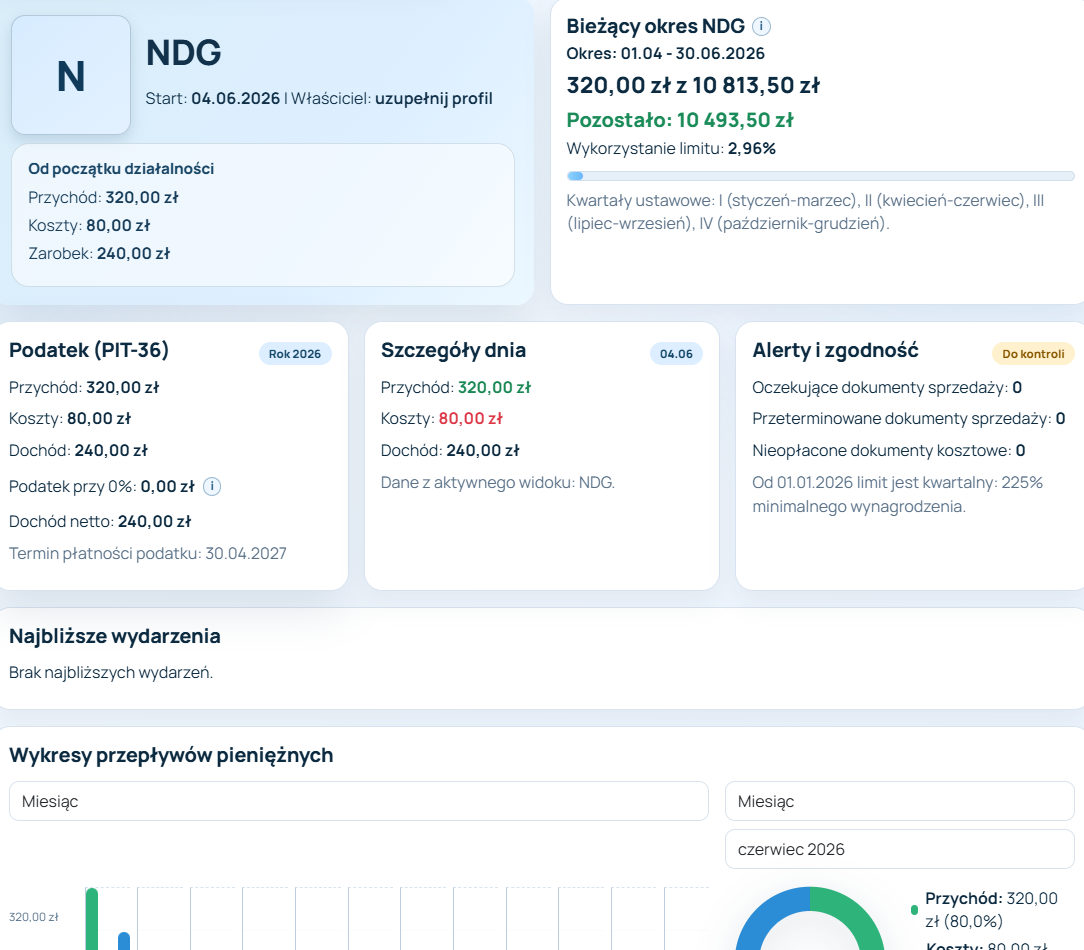1084x950 pixels.
Task: Click 'Pozostało: 10 493,50 zł' text
Action: click(x=680, y=120)
